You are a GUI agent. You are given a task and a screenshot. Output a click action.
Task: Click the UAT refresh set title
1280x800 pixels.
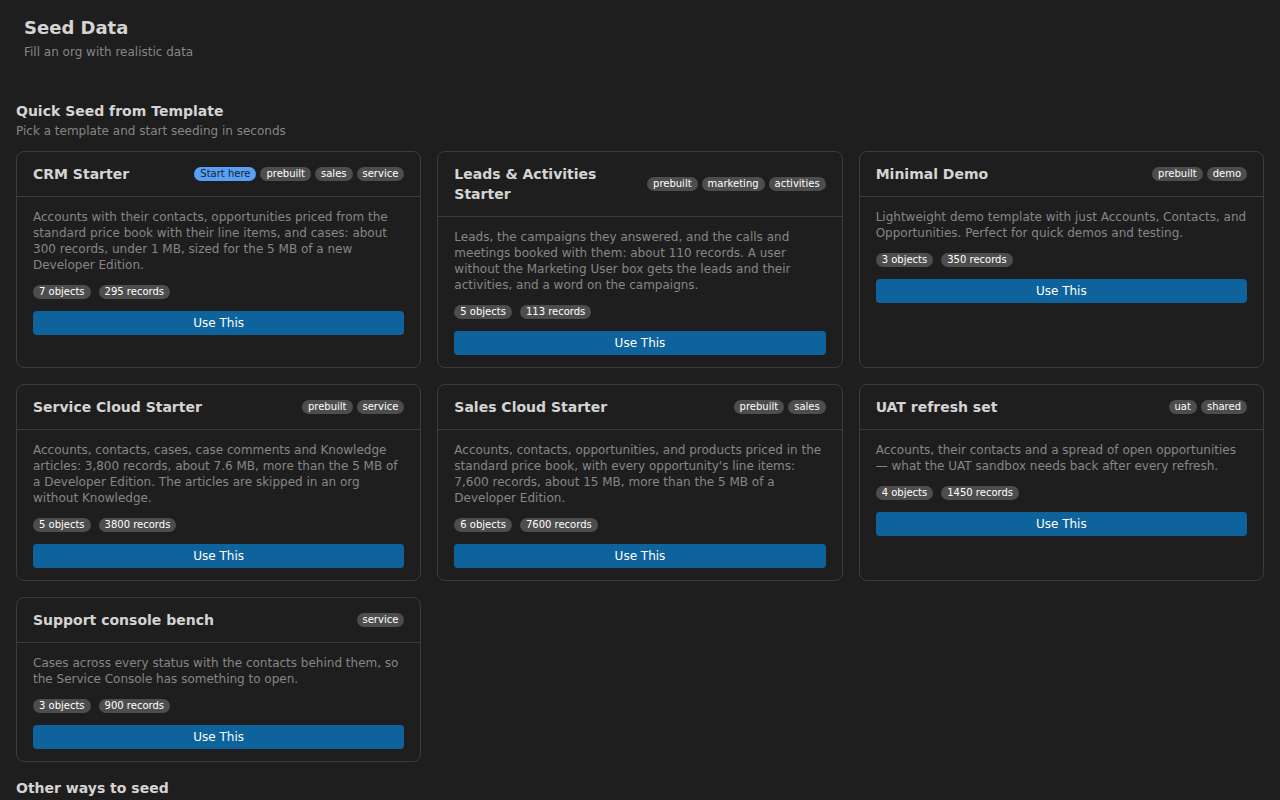[x=937, y=407]
